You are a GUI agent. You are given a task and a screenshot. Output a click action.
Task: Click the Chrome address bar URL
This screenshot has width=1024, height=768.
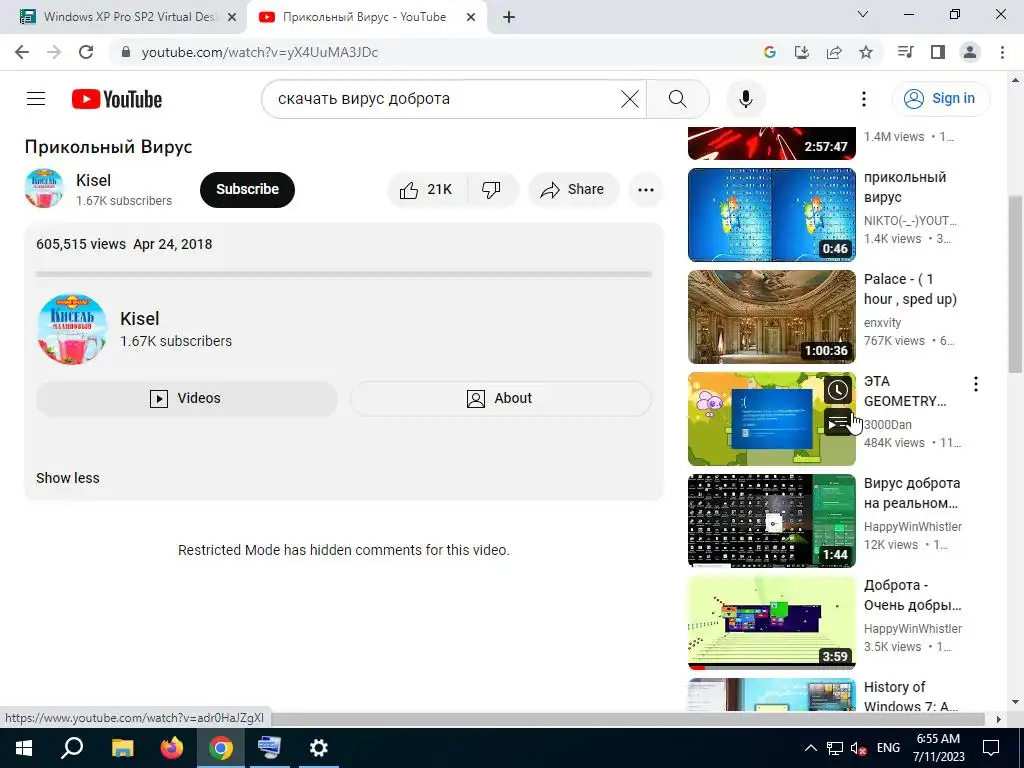[x=260, y=52]
